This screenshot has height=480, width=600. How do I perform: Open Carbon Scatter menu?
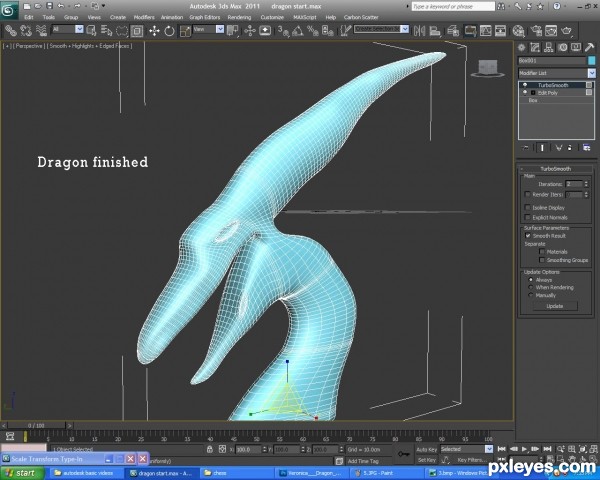click(361, 17)
